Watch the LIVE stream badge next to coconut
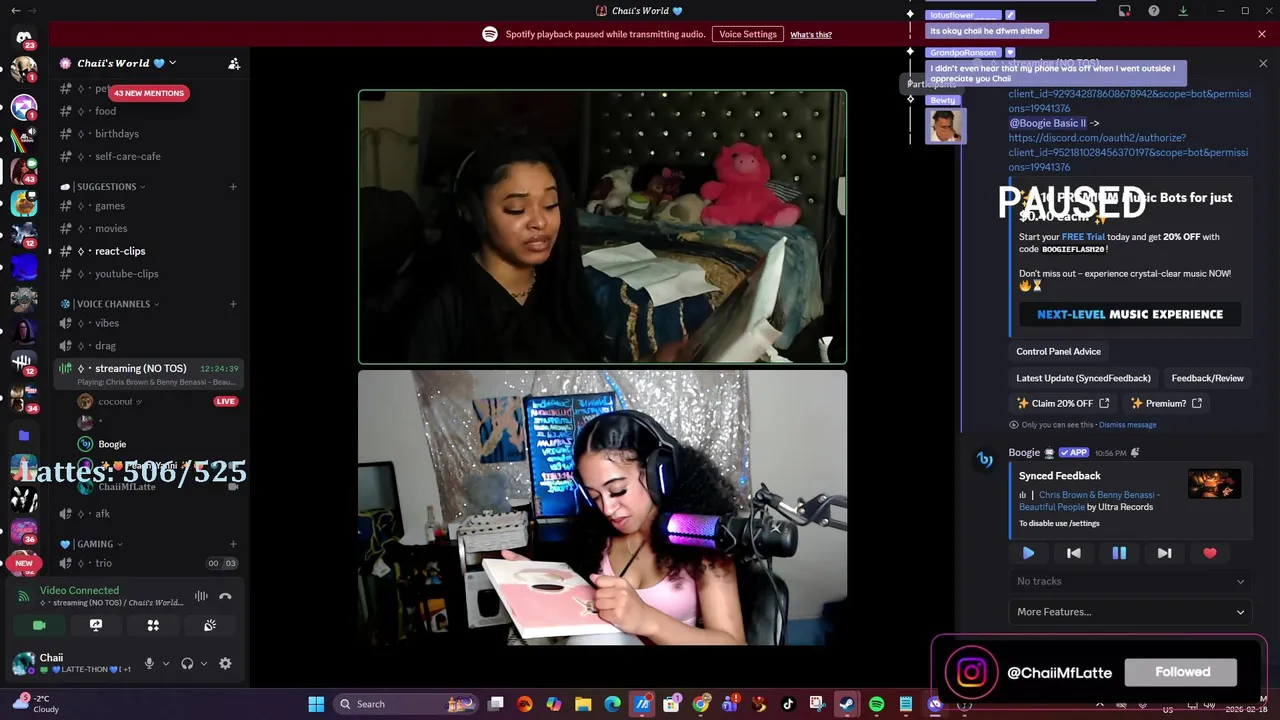Screen dimensions: 1280x720 (x=225, y=401)
